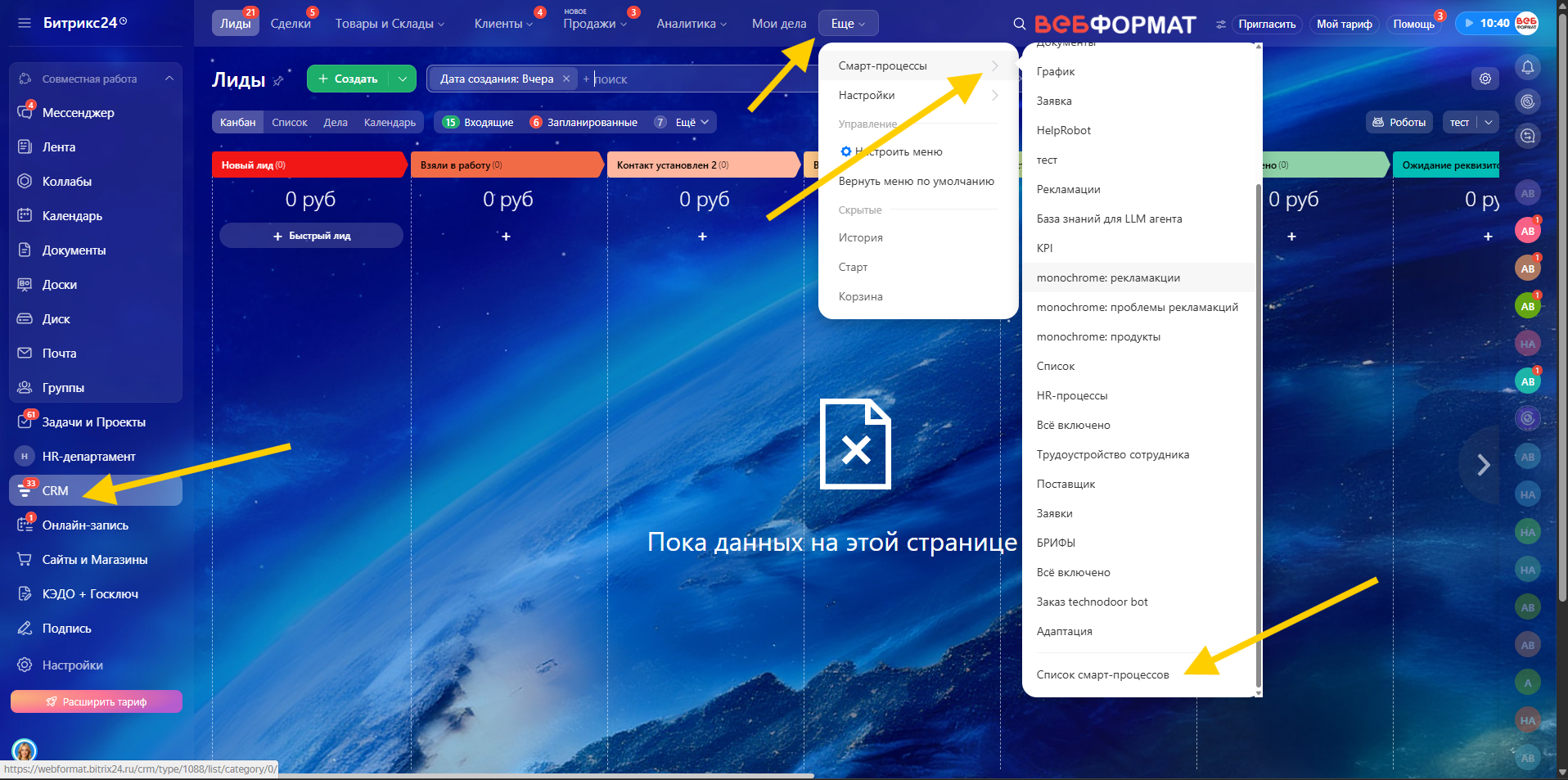Pin the Лиды page star icon
Screen dimensions: 1568x780
278,80
